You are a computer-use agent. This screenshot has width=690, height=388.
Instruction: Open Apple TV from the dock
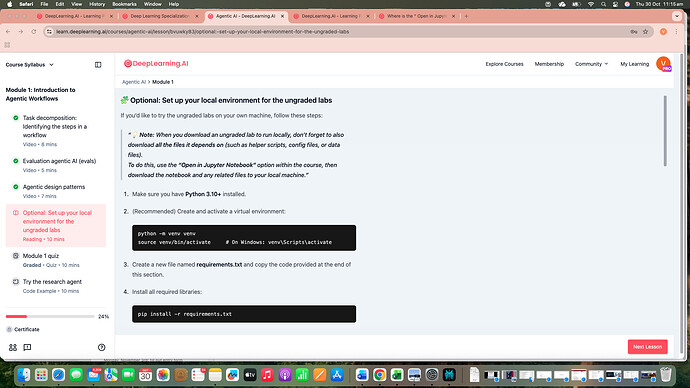pos(250,375)
